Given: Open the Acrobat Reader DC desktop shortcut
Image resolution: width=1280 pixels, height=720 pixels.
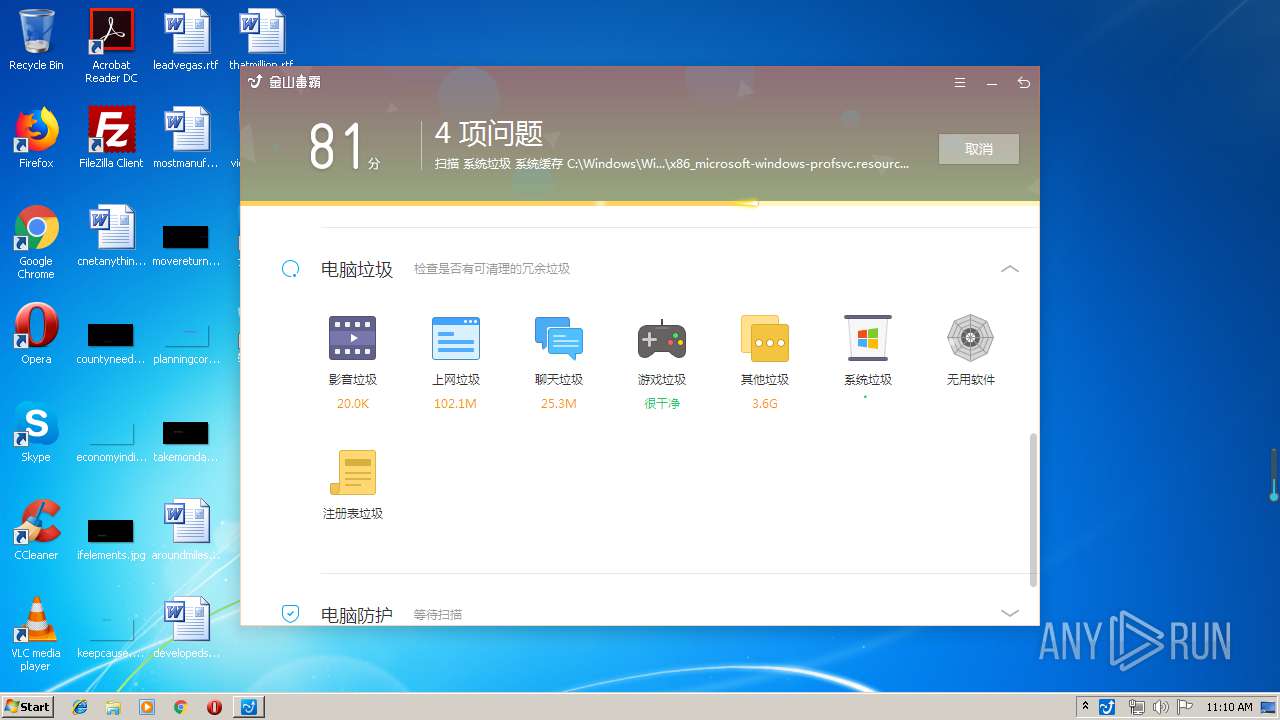Looking at the screenshot, I should [x=111, y=45].
